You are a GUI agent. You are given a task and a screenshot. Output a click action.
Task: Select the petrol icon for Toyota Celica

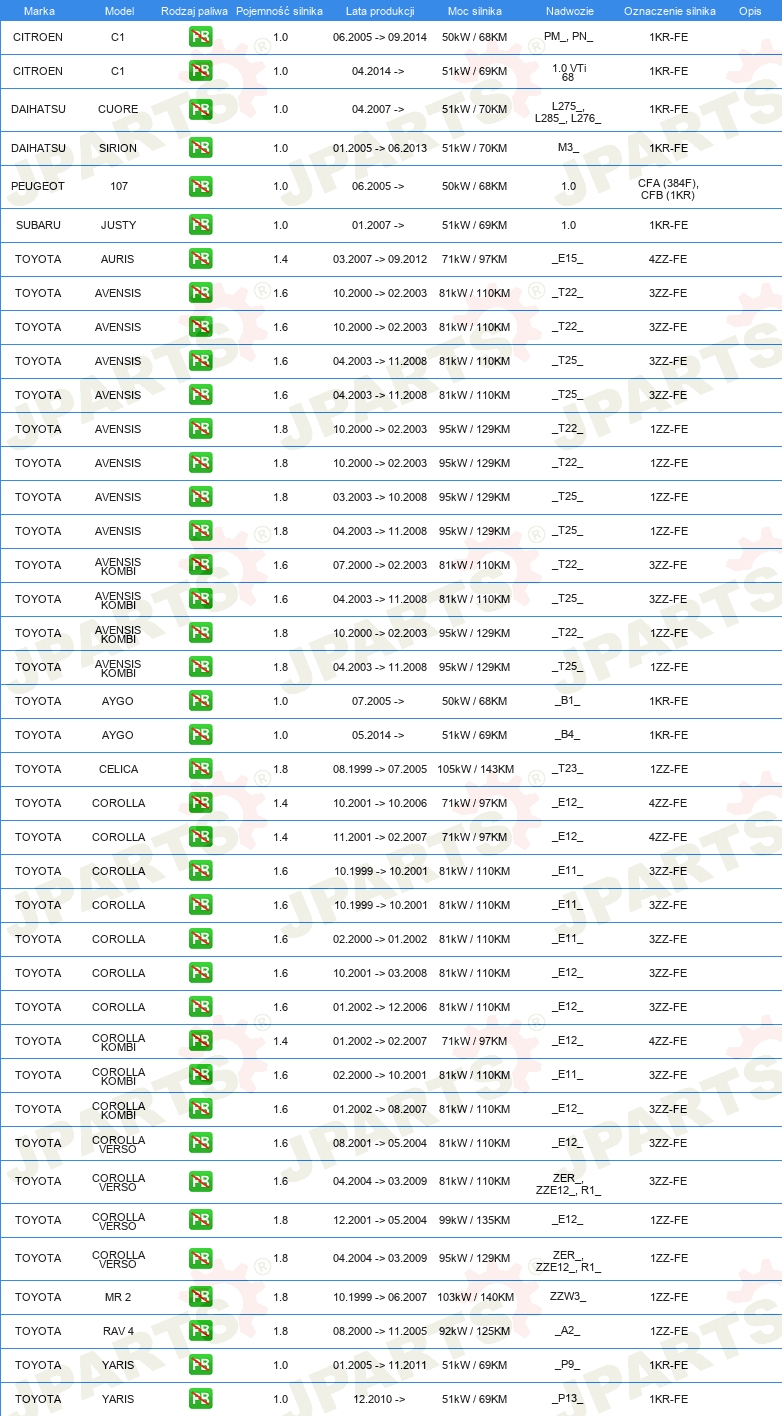[x=200, y=769]
